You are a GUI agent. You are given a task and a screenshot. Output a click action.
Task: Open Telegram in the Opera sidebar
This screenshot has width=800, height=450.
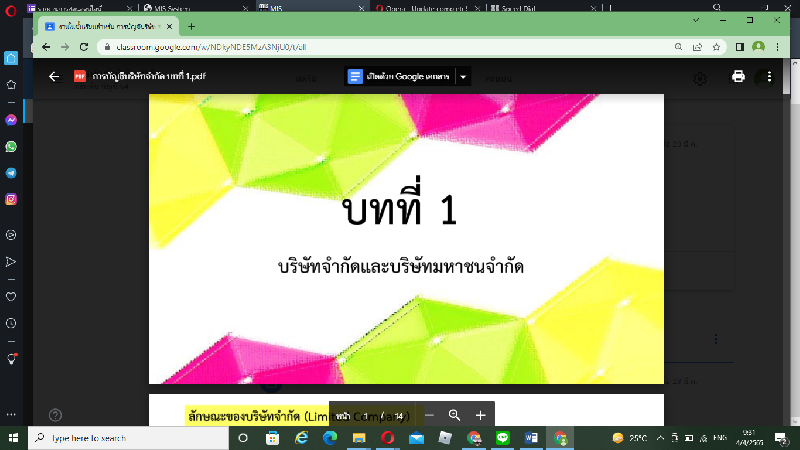(11, 172)
